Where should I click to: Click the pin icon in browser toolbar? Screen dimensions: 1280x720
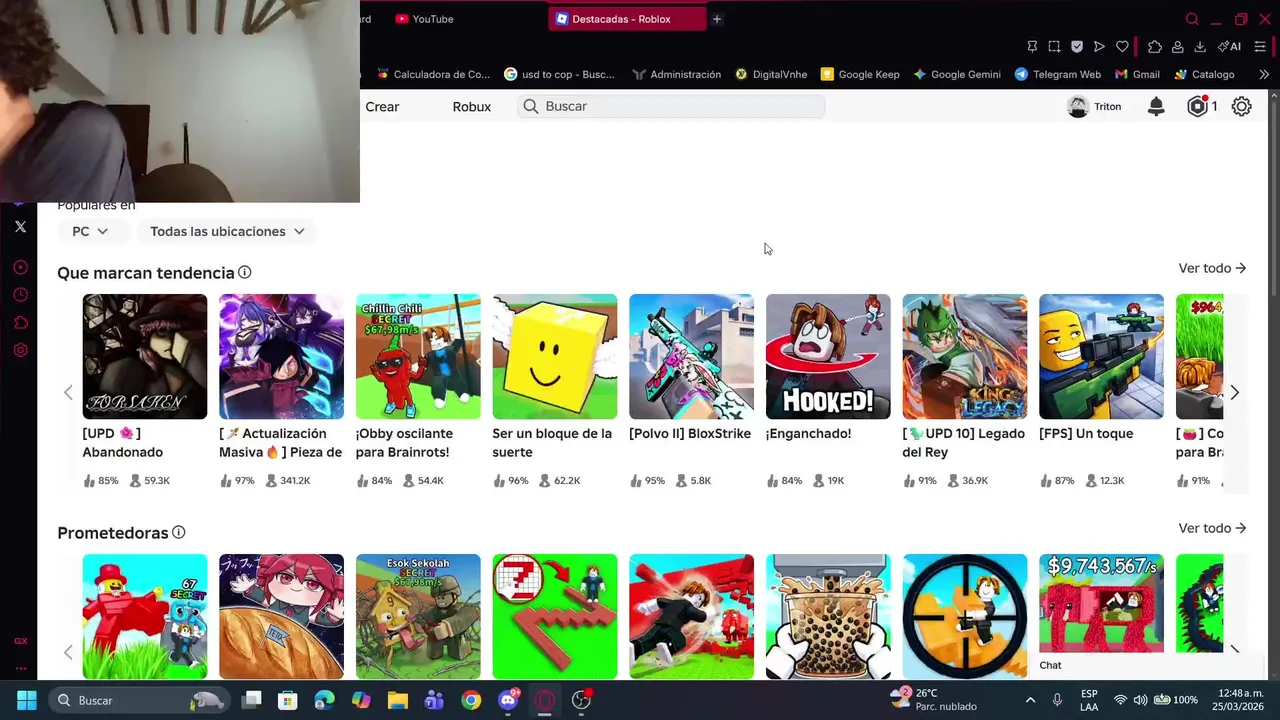click(1032, 47)
